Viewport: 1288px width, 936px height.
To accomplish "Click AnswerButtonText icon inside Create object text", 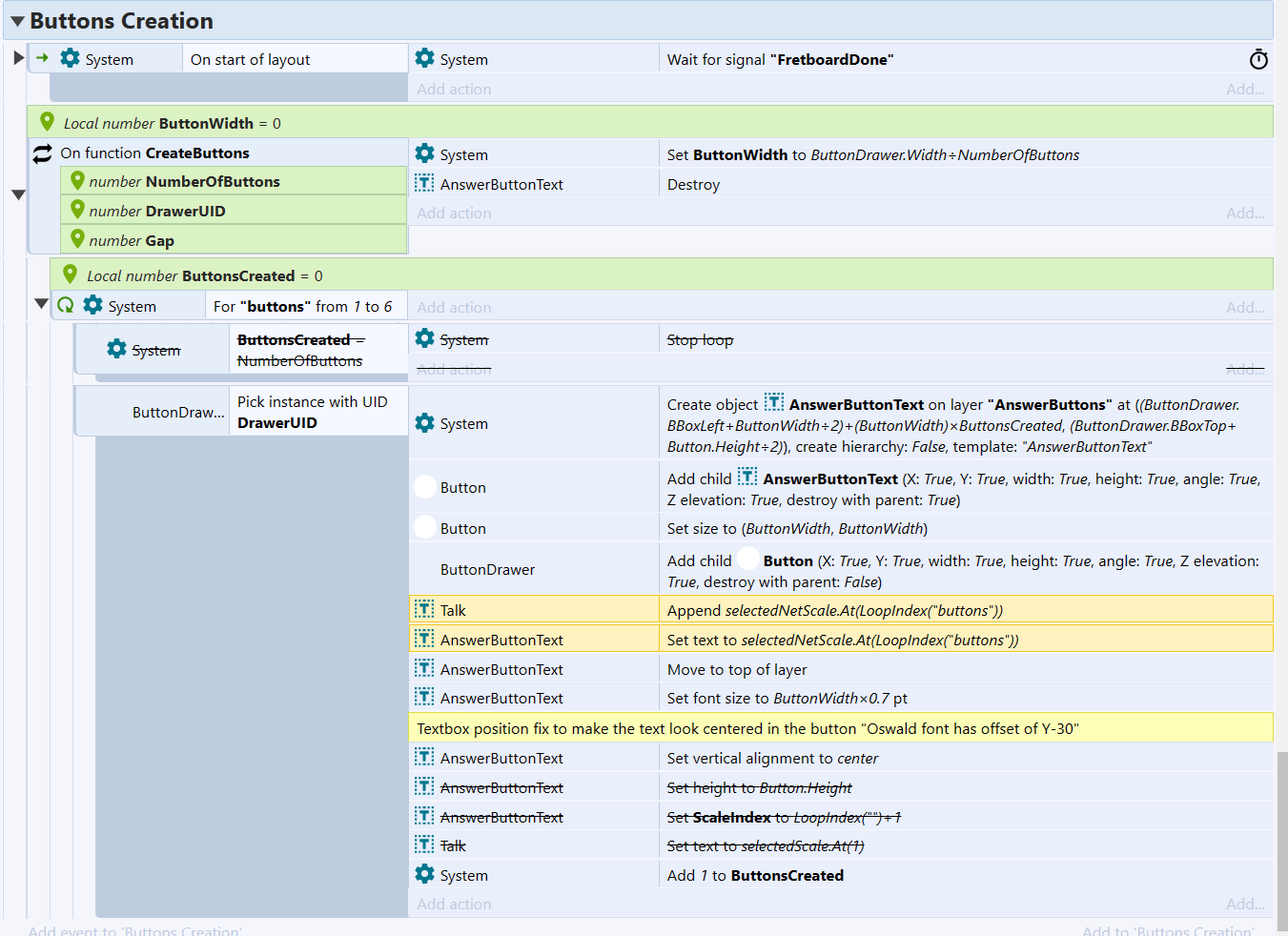I will tap(774, 403).
